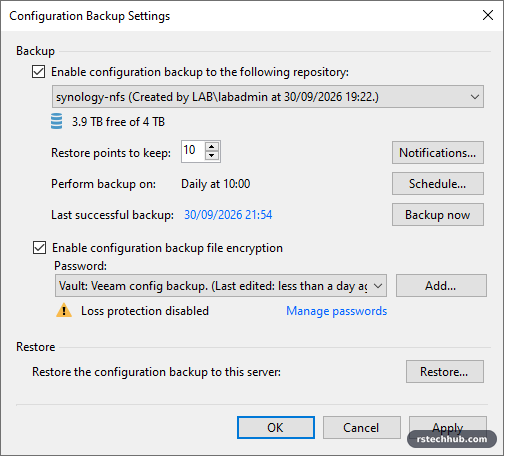Decrease restore points with down arrow

click(212, 156)
